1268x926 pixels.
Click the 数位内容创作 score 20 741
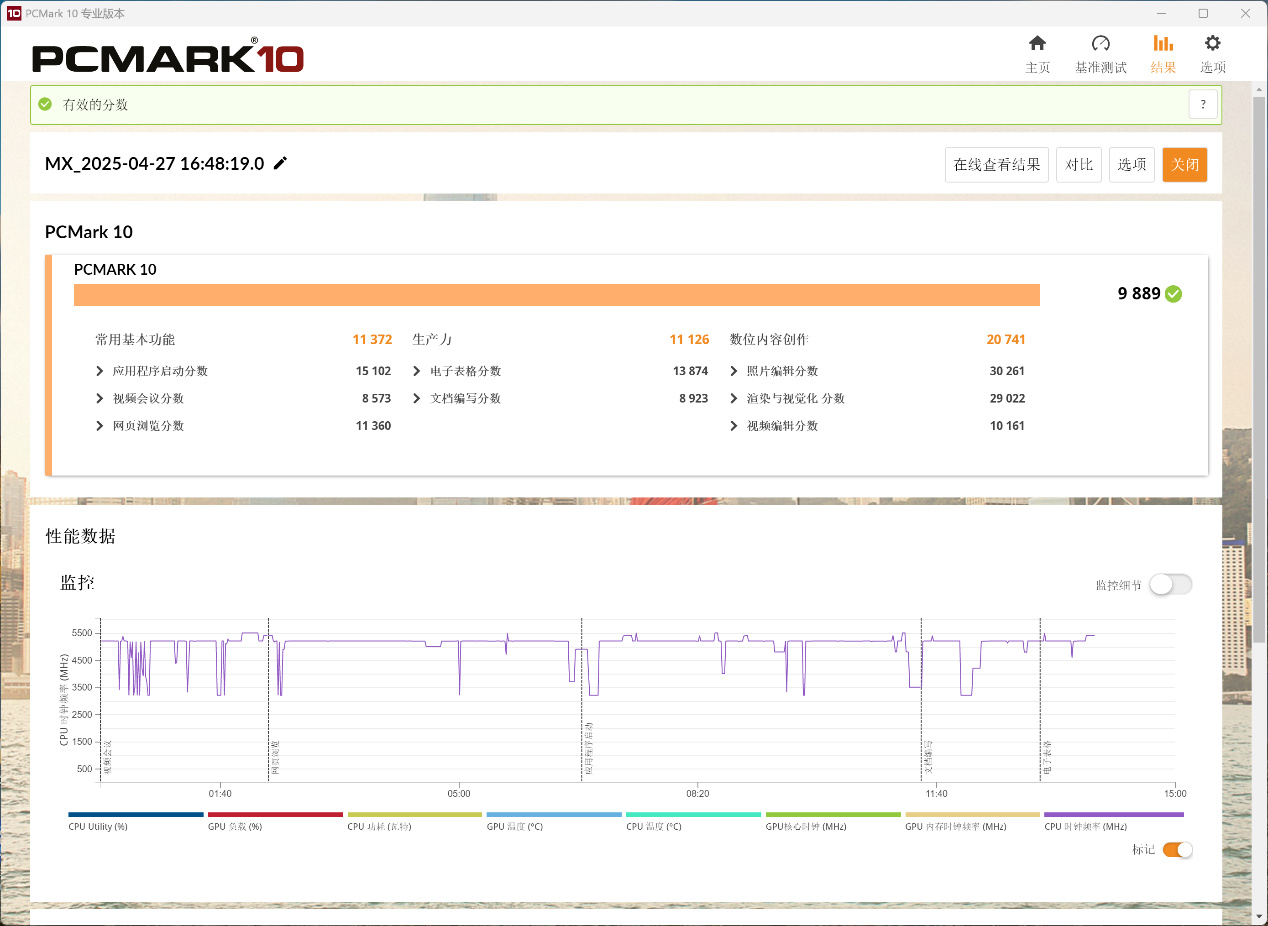click(x=1006, y=340)
